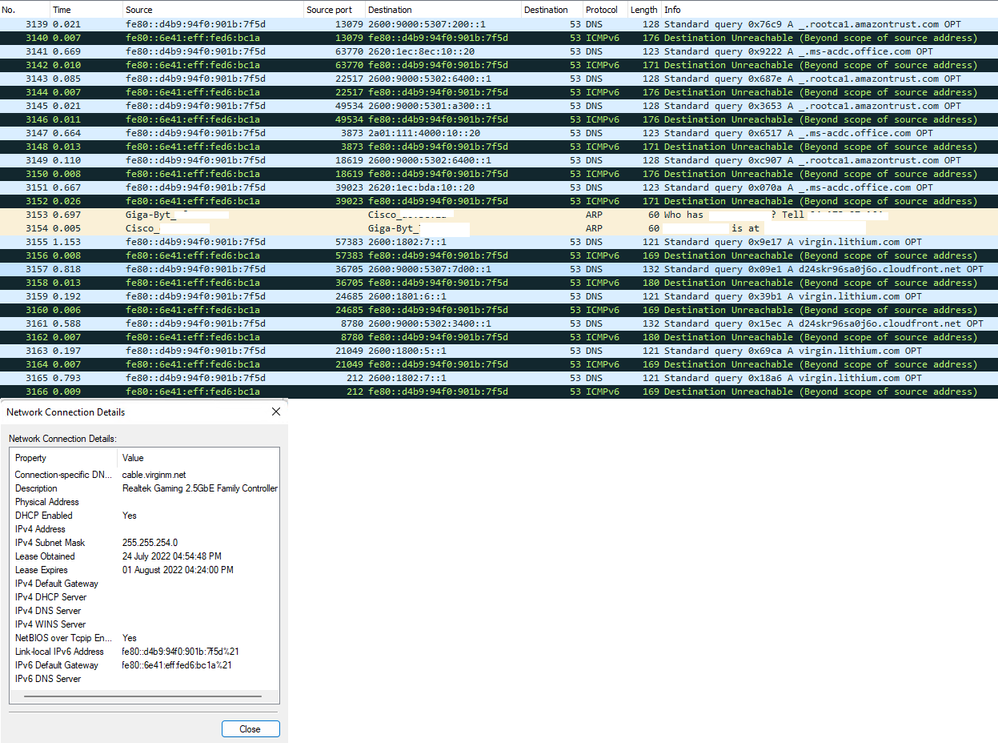The width and height of the screenshot is (998, 743).
Task: Sort packets by the No. column header
Action: click(x=25, y=10)
